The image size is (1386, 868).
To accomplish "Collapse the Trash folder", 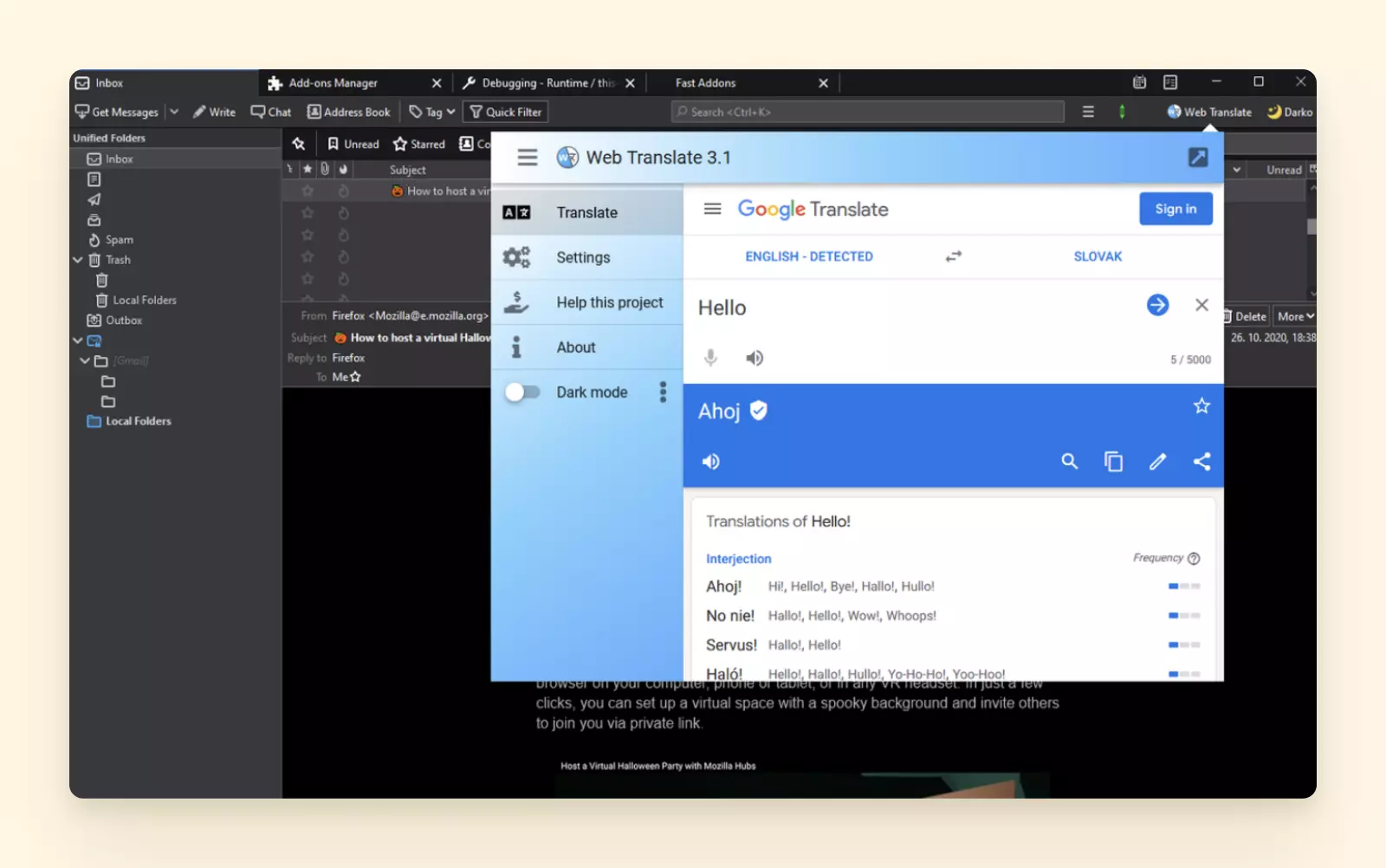I will (x=78, y=260).
